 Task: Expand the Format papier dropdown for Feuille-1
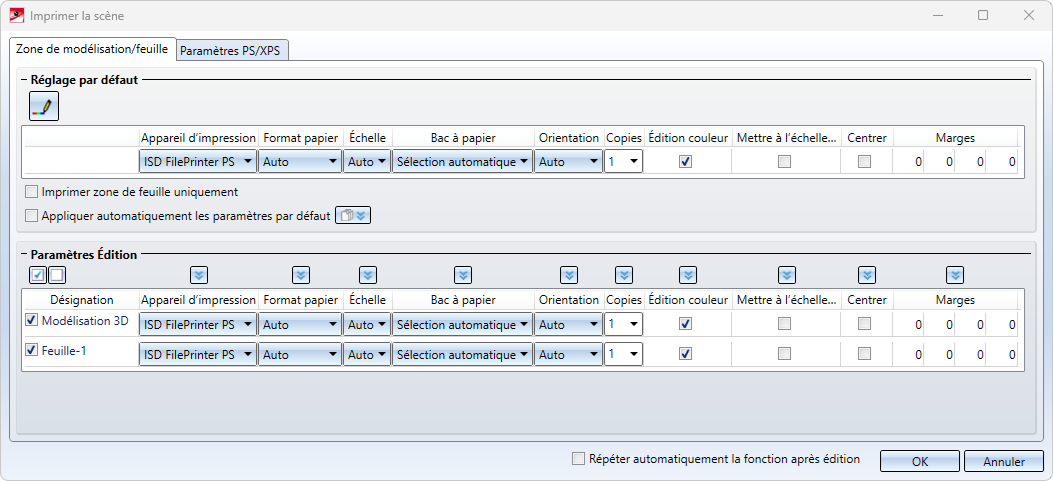(x=299, y=354)
